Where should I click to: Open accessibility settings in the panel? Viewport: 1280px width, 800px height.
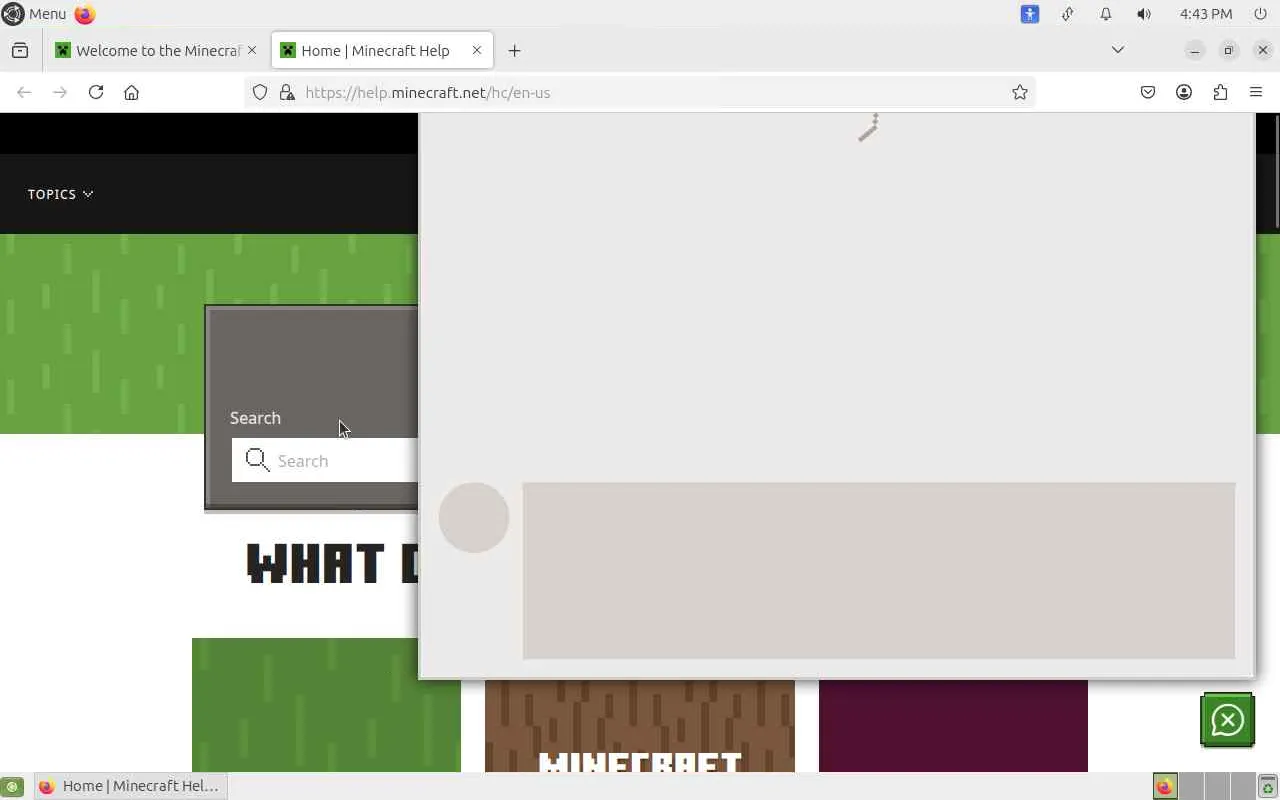pos(1030,14)
